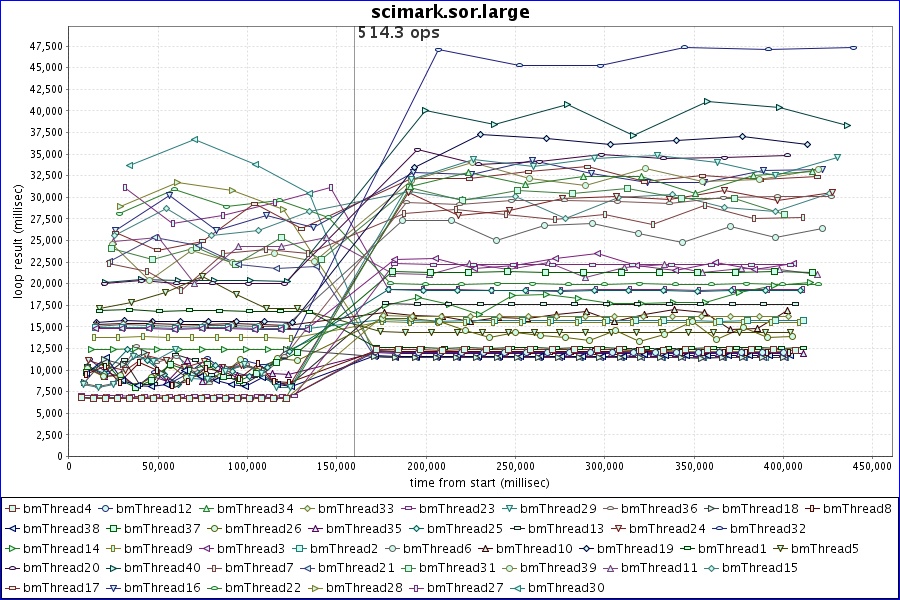Viewport: 900px width, 600px height.
Task: Select the bmThread15 legend label
Action: coord(762,568)
